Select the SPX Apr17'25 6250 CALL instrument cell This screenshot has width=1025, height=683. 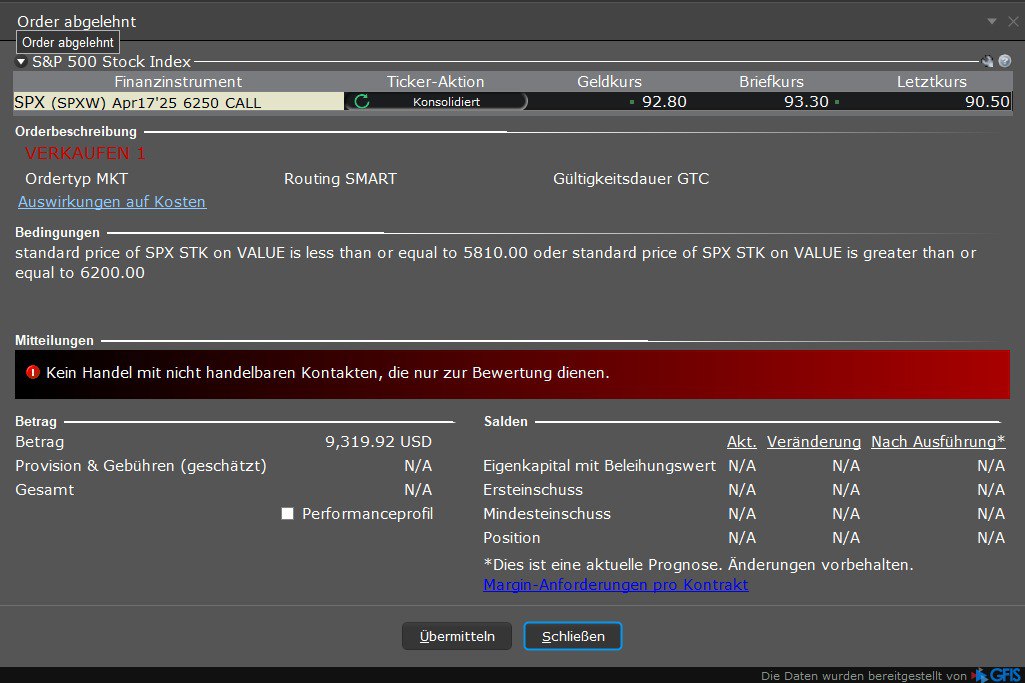tap(178, 102)
